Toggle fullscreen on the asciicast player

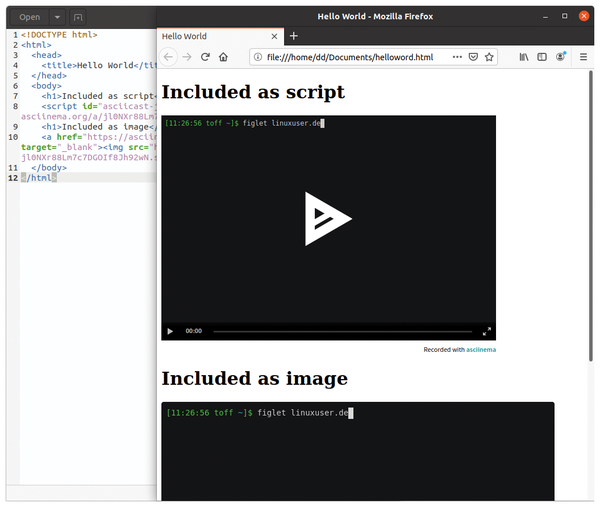coord(487,331)
